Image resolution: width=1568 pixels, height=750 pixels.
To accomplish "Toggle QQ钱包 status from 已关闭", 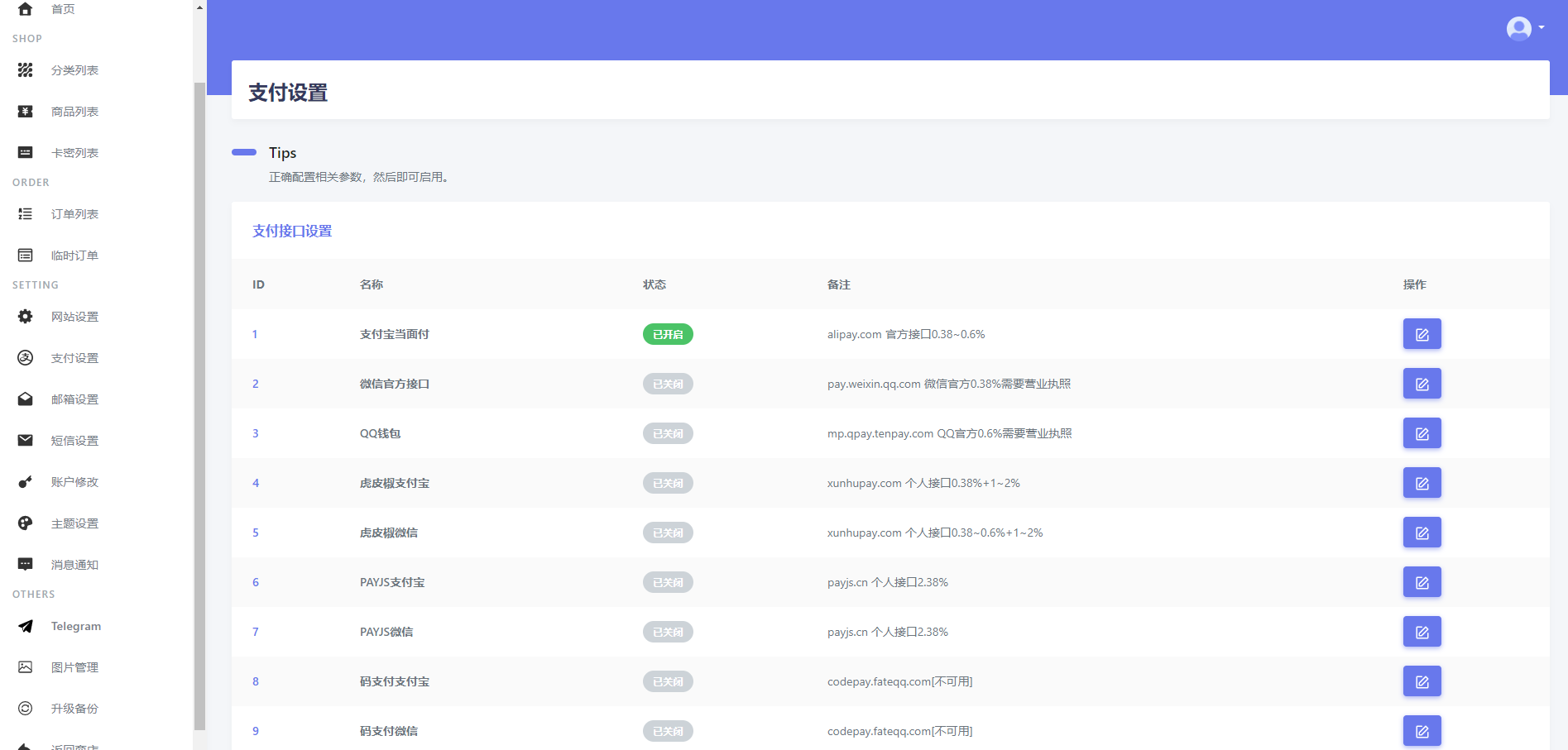I will [x=667, y=433].
